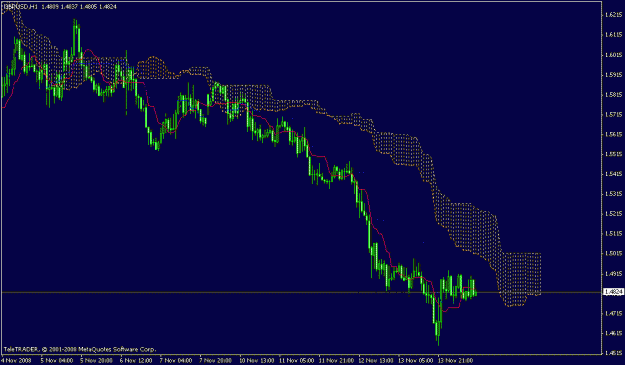Click the 1.5915 price scale label
Image resolution: width=625 pixels, height=365 pixels.
pos(613,75)
